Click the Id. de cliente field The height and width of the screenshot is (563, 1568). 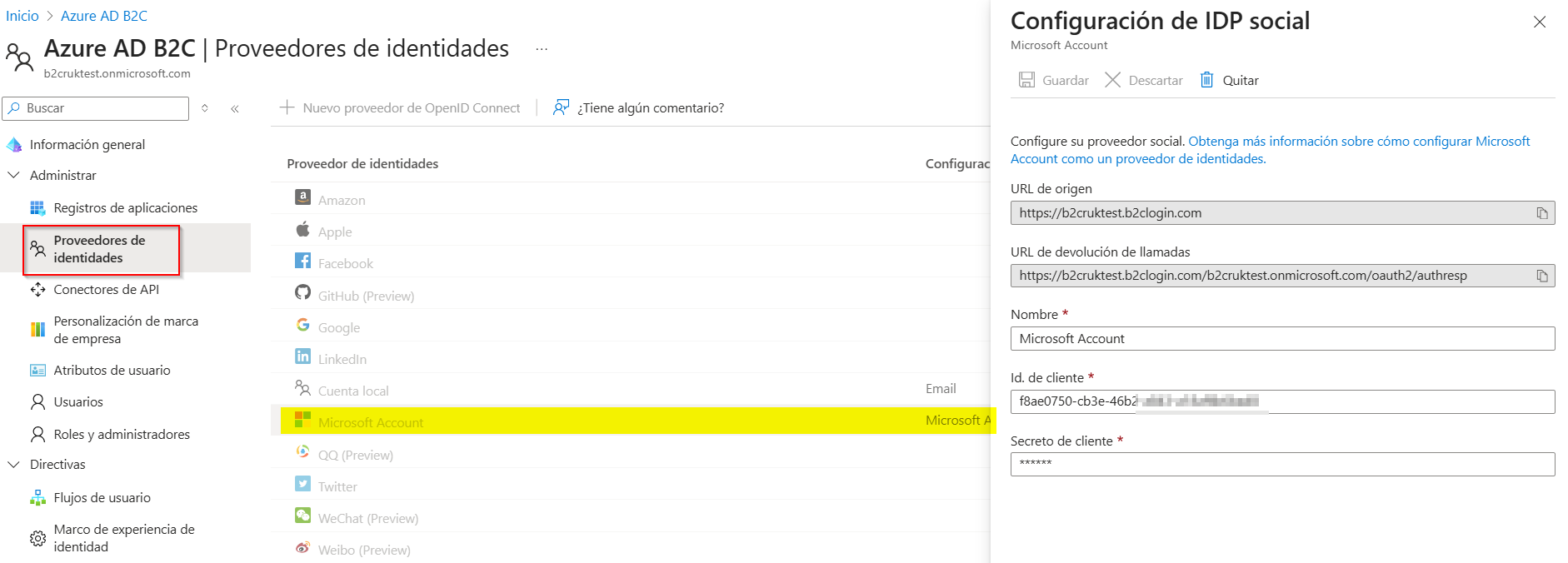(x=1282, y=401)
